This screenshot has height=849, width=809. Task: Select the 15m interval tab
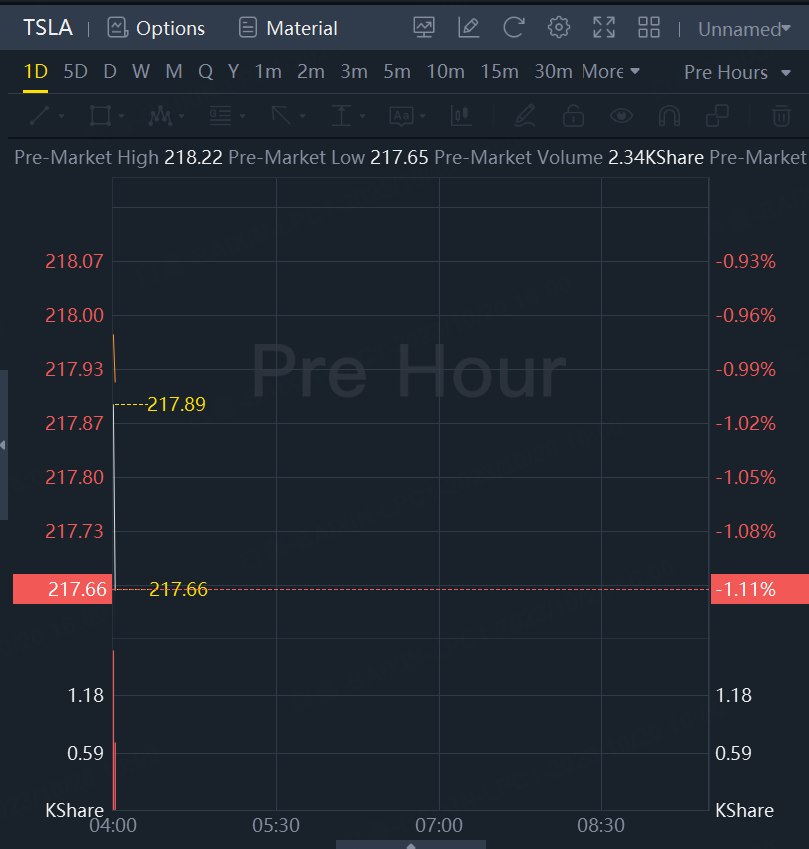[x=499, y=72]
